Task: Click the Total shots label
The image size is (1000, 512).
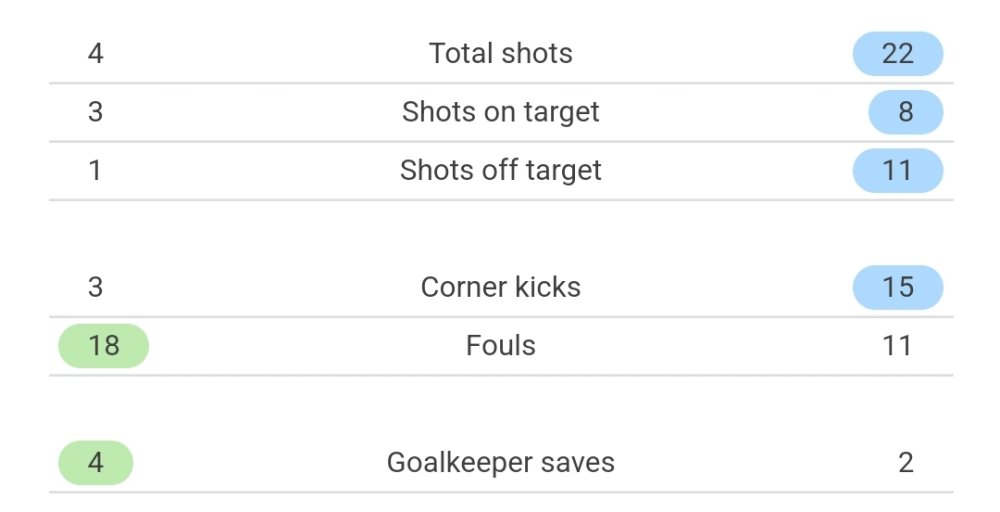Action: (501, 54)
